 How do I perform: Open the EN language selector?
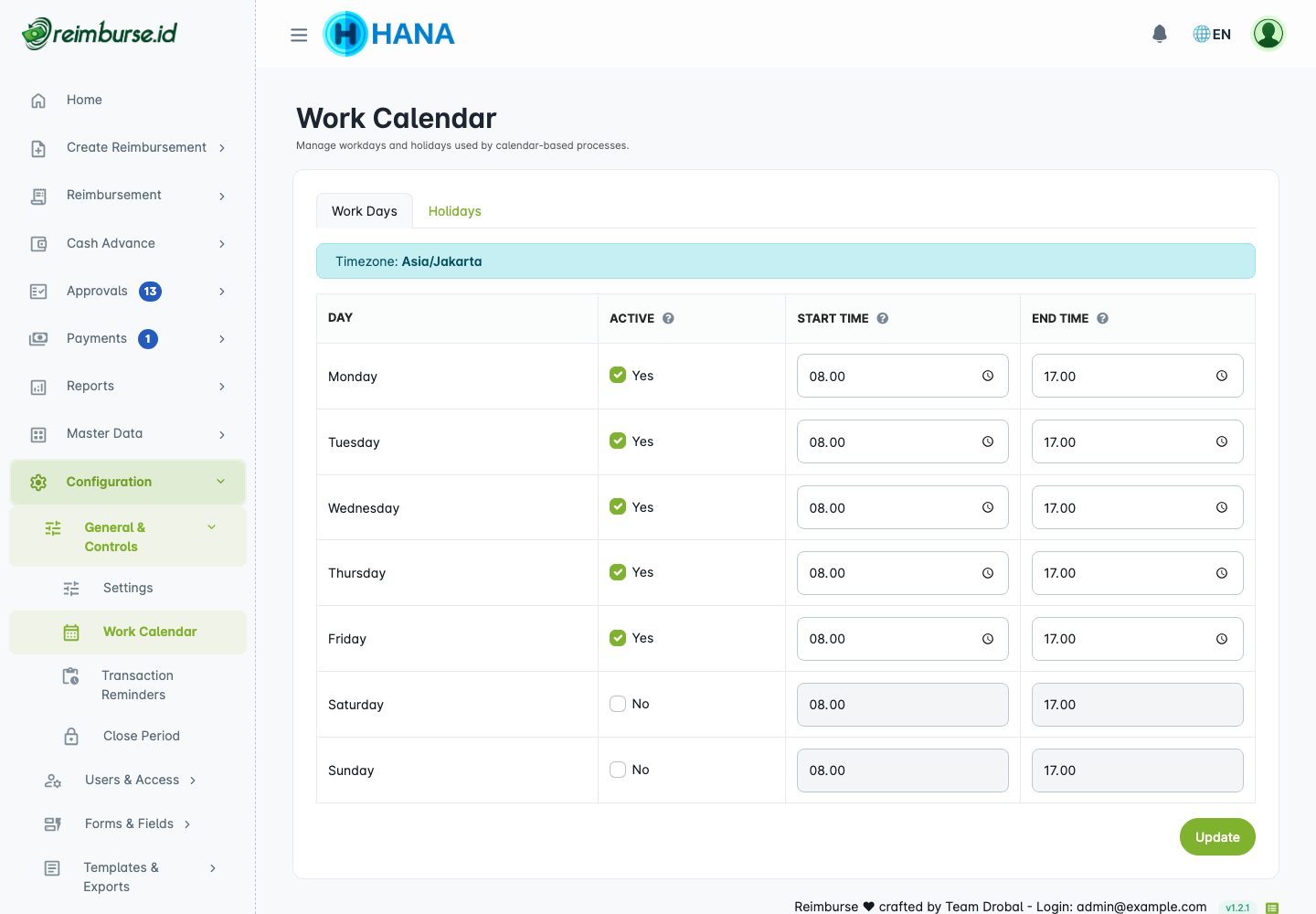(1212, 34)
